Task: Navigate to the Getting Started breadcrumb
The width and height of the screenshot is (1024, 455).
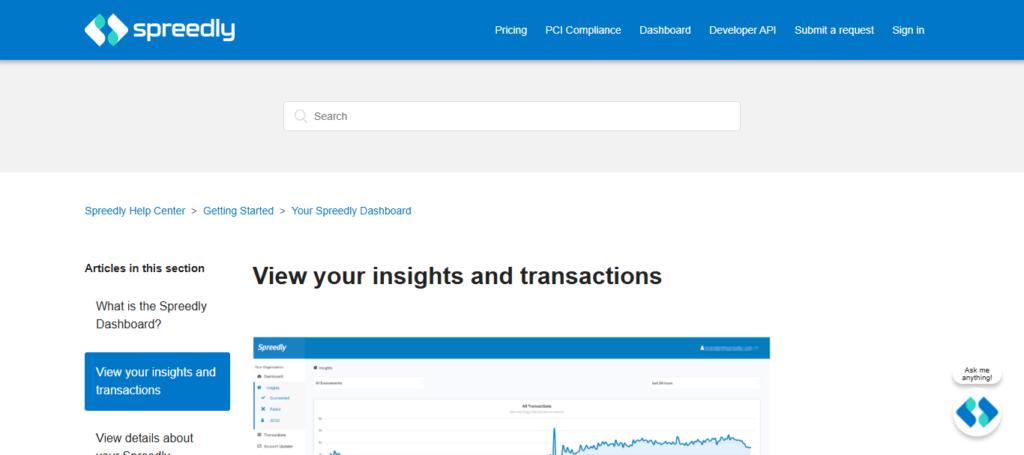Action: (x=238, y=211)
